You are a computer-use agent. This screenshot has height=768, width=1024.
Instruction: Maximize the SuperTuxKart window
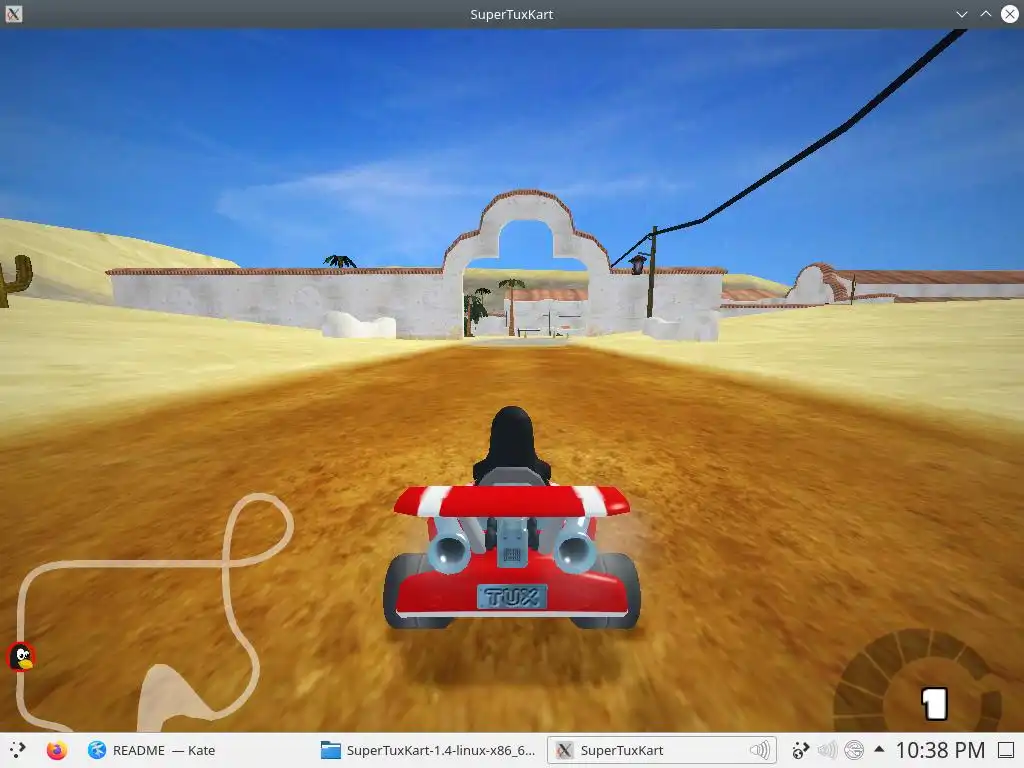pos(985,14)
